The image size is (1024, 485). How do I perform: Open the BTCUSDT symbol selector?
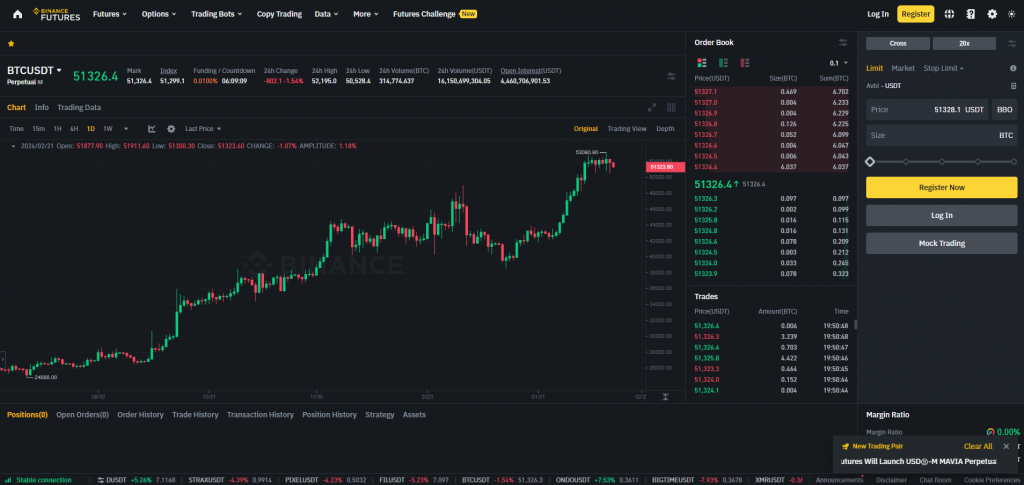[x=35, y=70]
